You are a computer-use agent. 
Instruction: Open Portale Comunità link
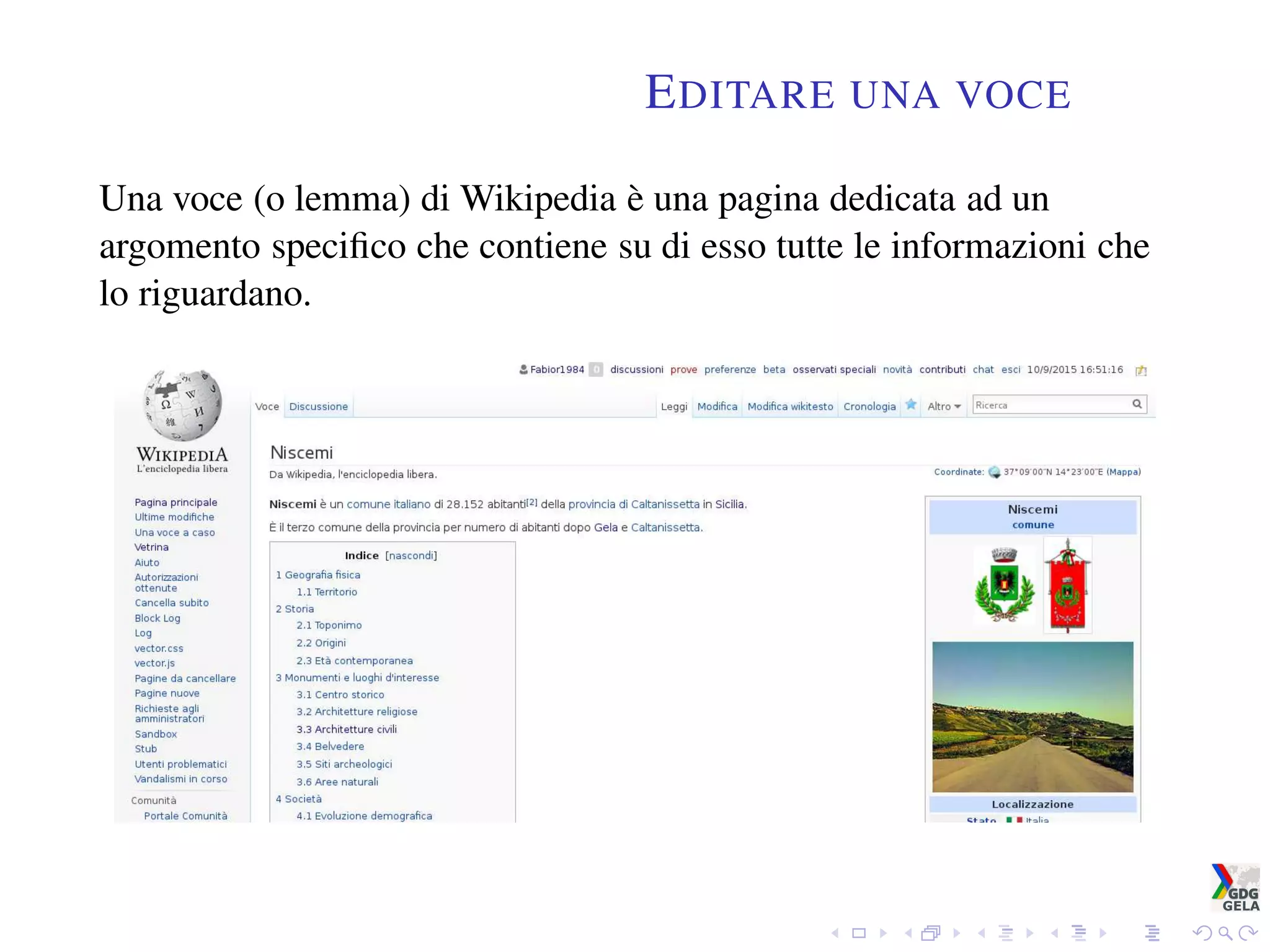point(185,816)
